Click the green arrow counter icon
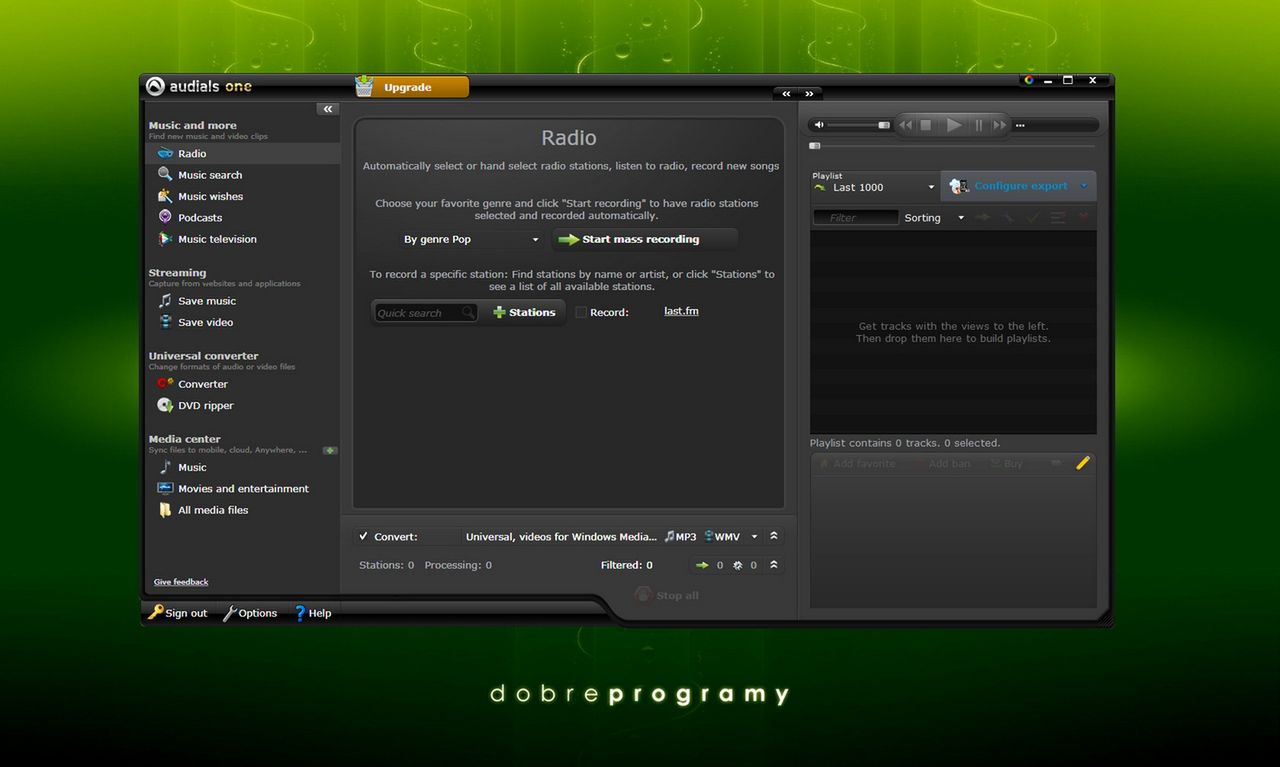Screen dimensions: 1280x767 [702, 565]
